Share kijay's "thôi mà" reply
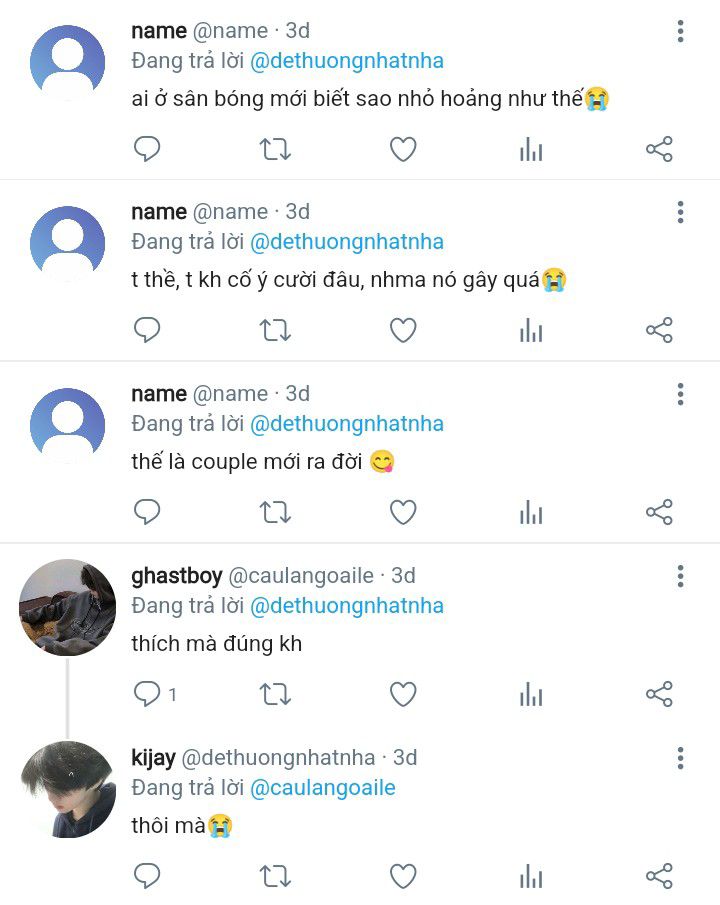 (659, 877)
